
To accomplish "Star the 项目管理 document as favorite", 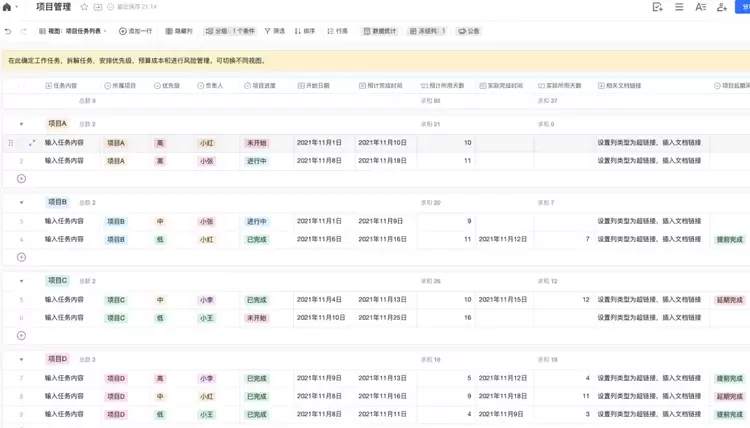I will 84,7.
